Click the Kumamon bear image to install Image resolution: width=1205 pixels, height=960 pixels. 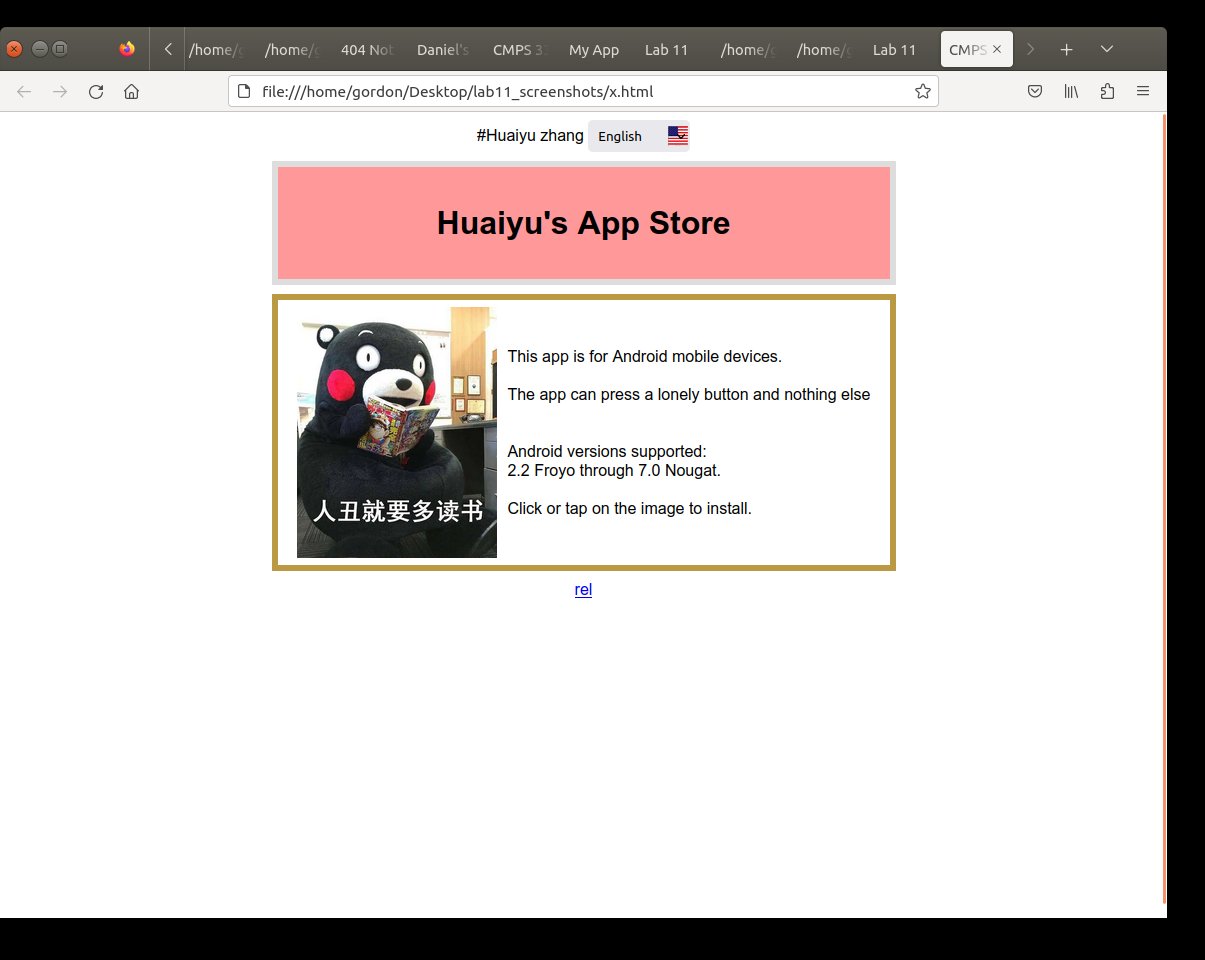click(397, 432)
